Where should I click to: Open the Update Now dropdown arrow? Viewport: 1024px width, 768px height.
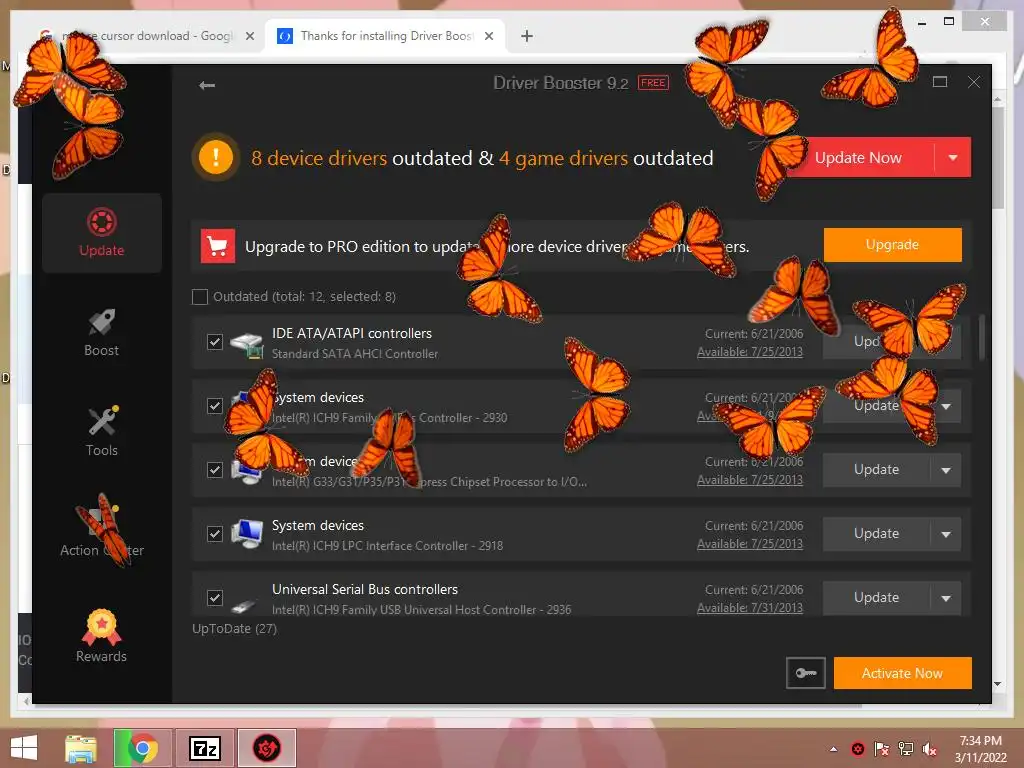point(953,157)
